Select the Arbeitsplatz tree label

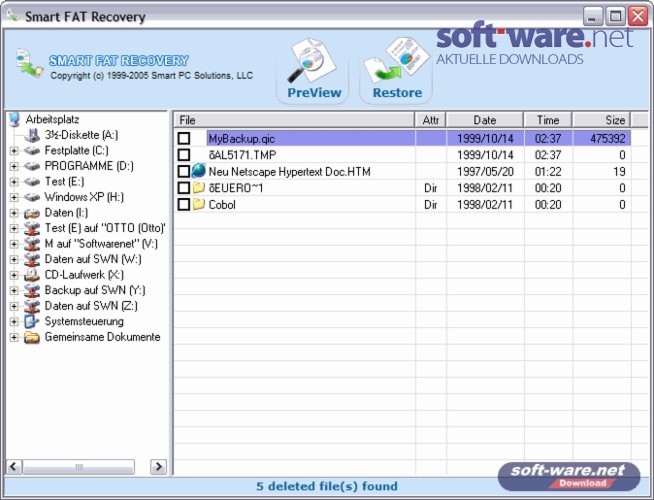click(53, 120)
